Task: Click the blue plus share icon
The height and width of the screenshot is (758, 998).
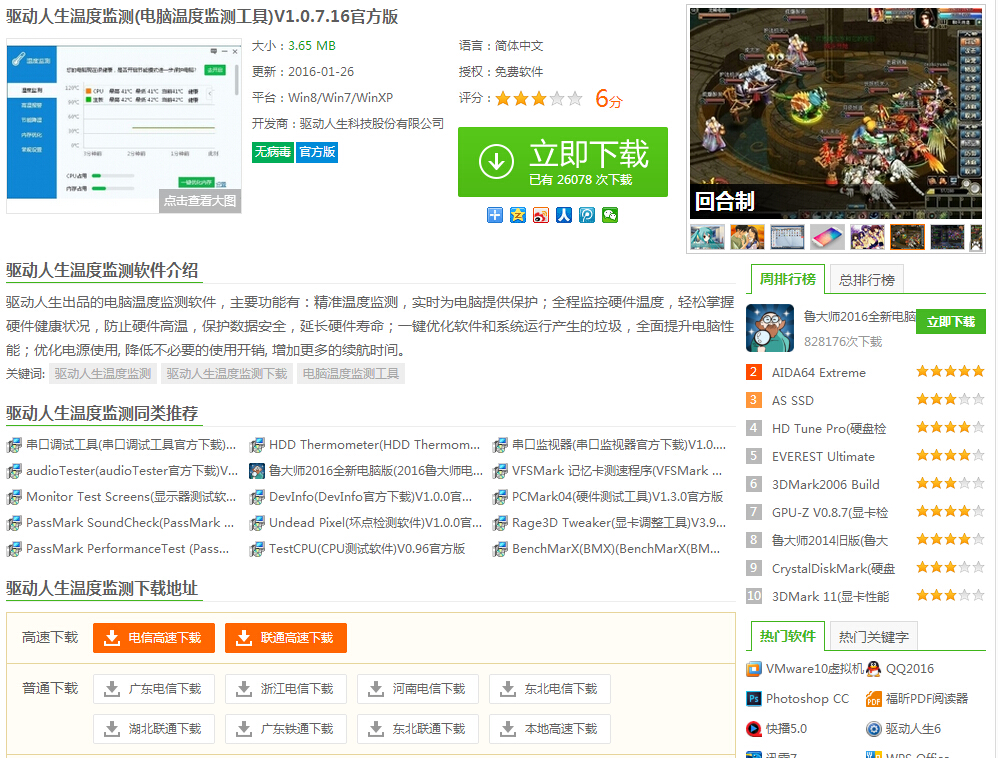Action: pyautogui.click(x=495, y=215)
